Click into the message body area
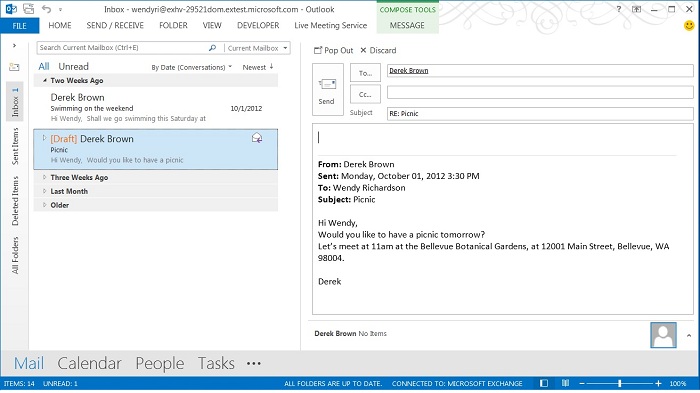The width and height of the screenshot is (700, 393). 503,219
